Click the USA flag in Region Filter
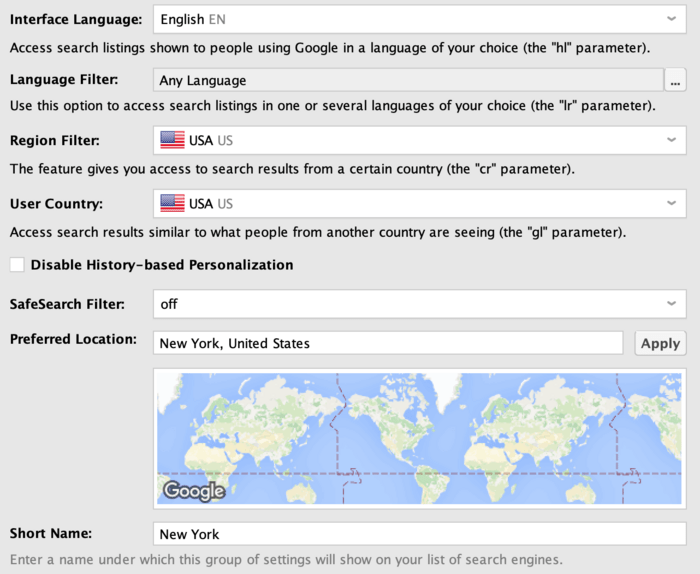The width and height of the screenshot is (700, 574). coord(172,140)
